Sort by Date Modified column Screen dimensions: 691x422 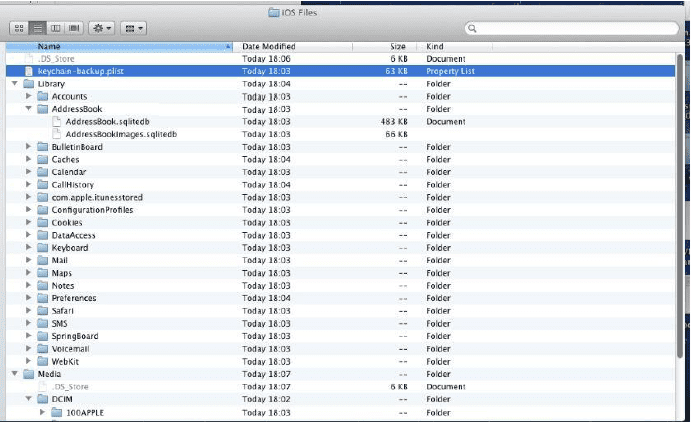click(300, 47)
